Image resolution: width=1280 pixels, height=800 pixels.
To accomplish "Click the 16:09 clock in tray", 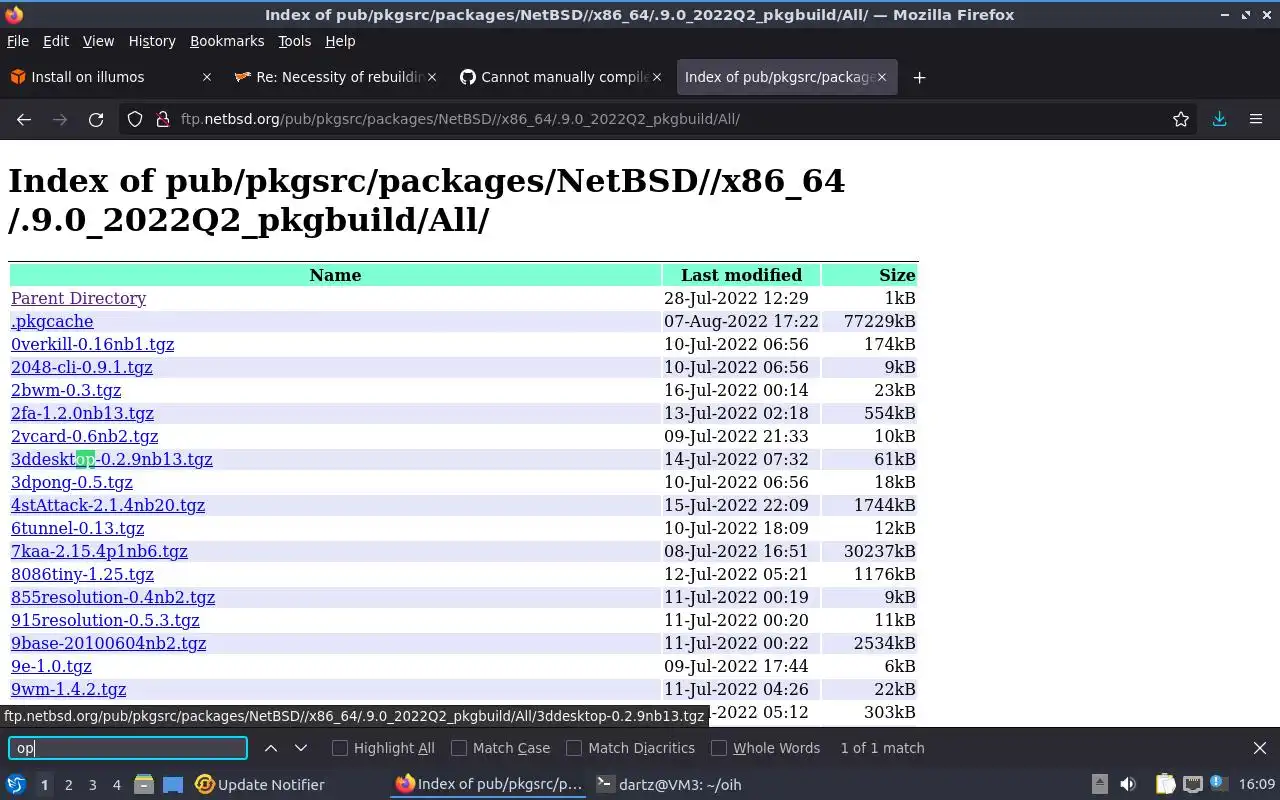I will 1257,785.
